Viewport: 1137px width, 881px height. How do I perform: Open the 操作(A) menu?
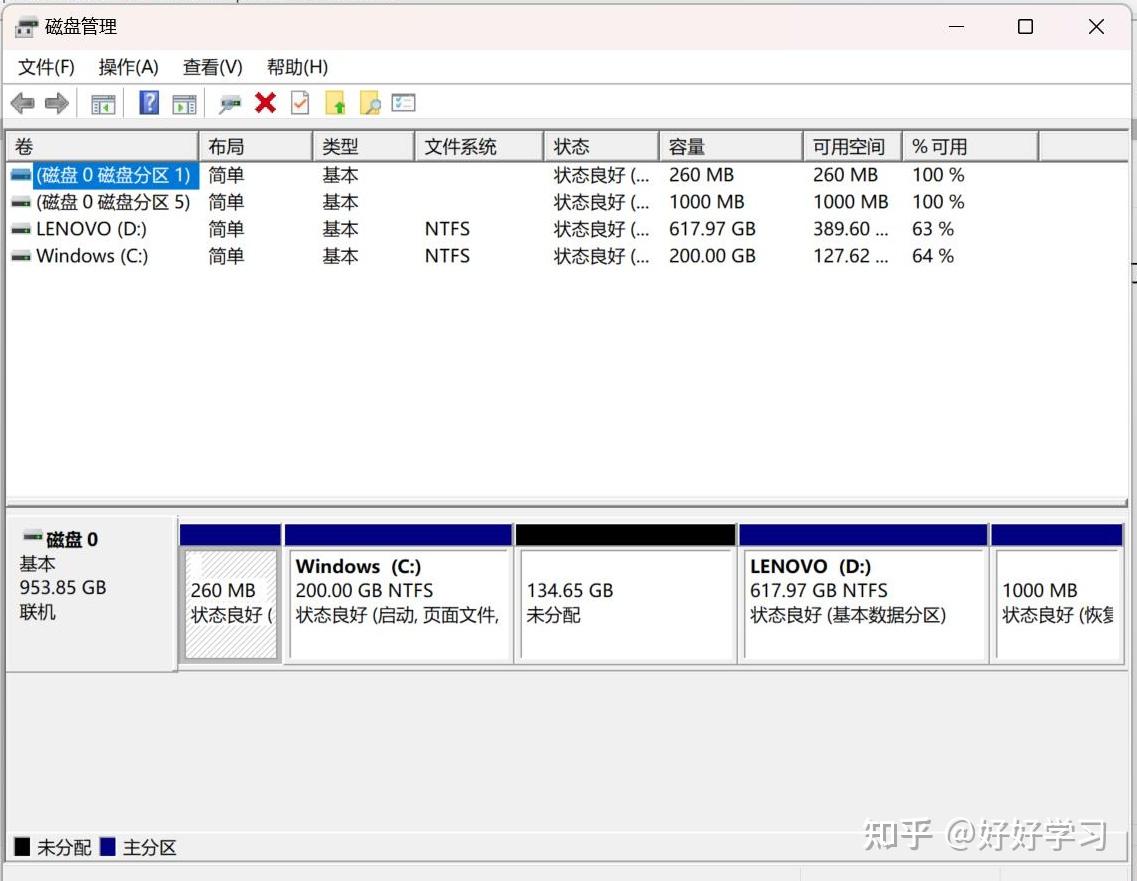pyautogui.click(x=128, y=67)
